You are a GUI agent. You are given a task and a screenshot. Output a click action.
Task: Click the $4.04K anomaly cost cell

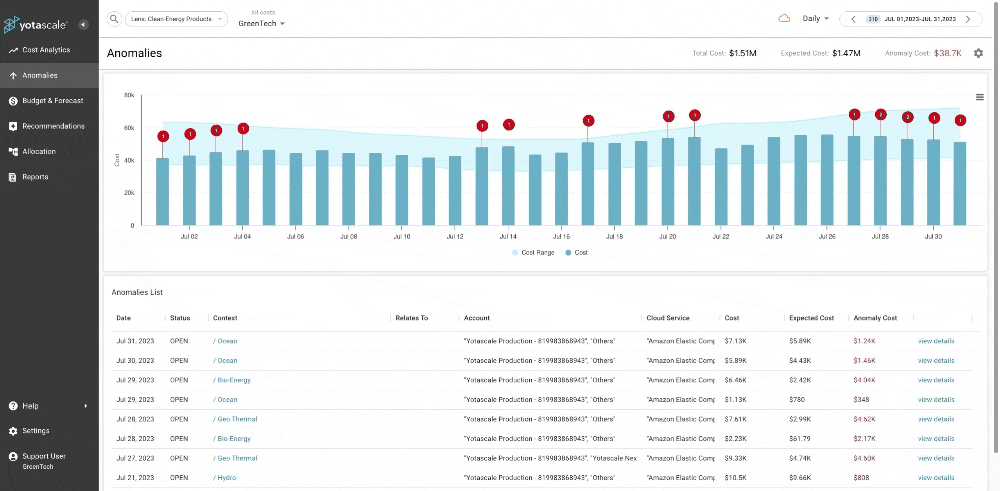864,380
